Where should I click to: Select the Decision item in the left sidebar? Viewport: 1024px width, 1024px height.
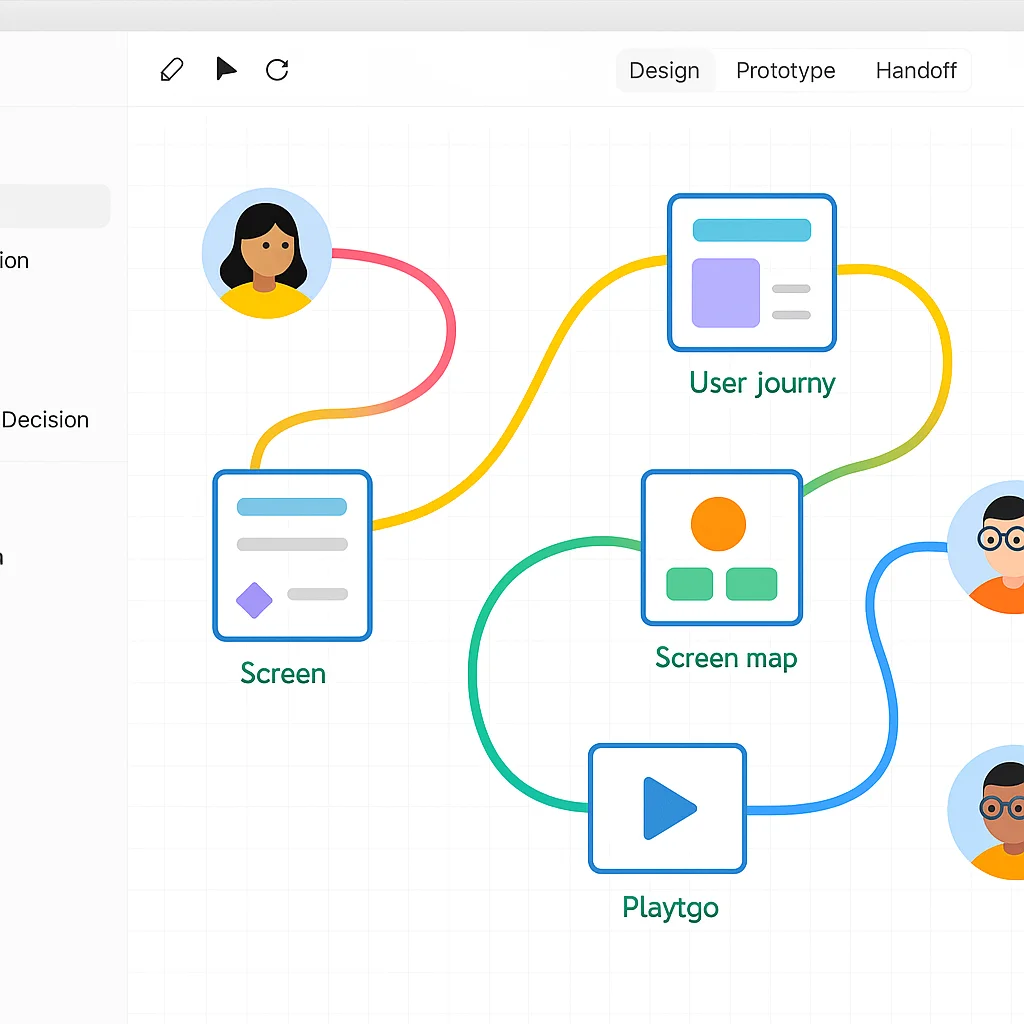45,419
